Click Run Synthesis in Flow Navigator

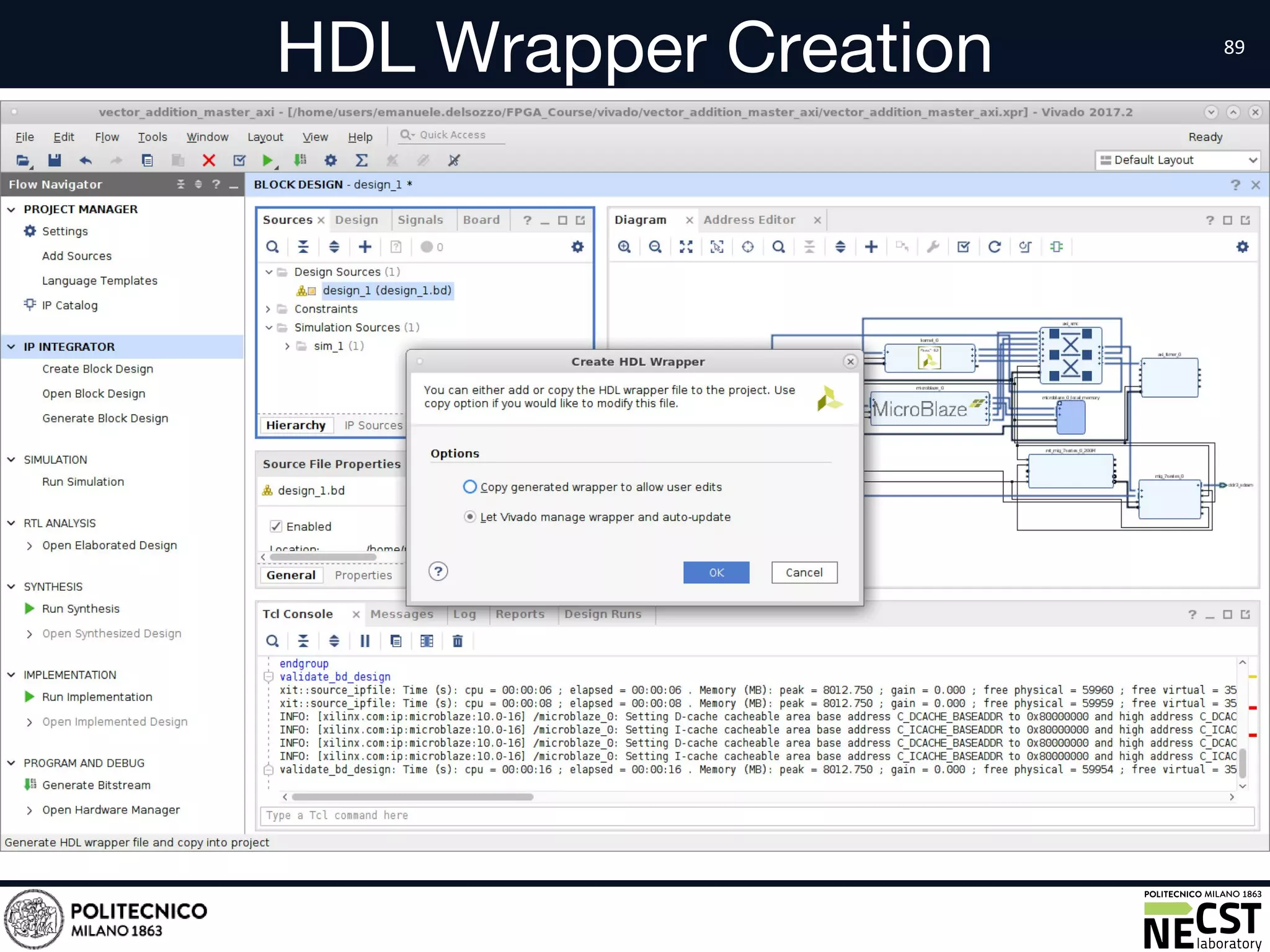81,609
